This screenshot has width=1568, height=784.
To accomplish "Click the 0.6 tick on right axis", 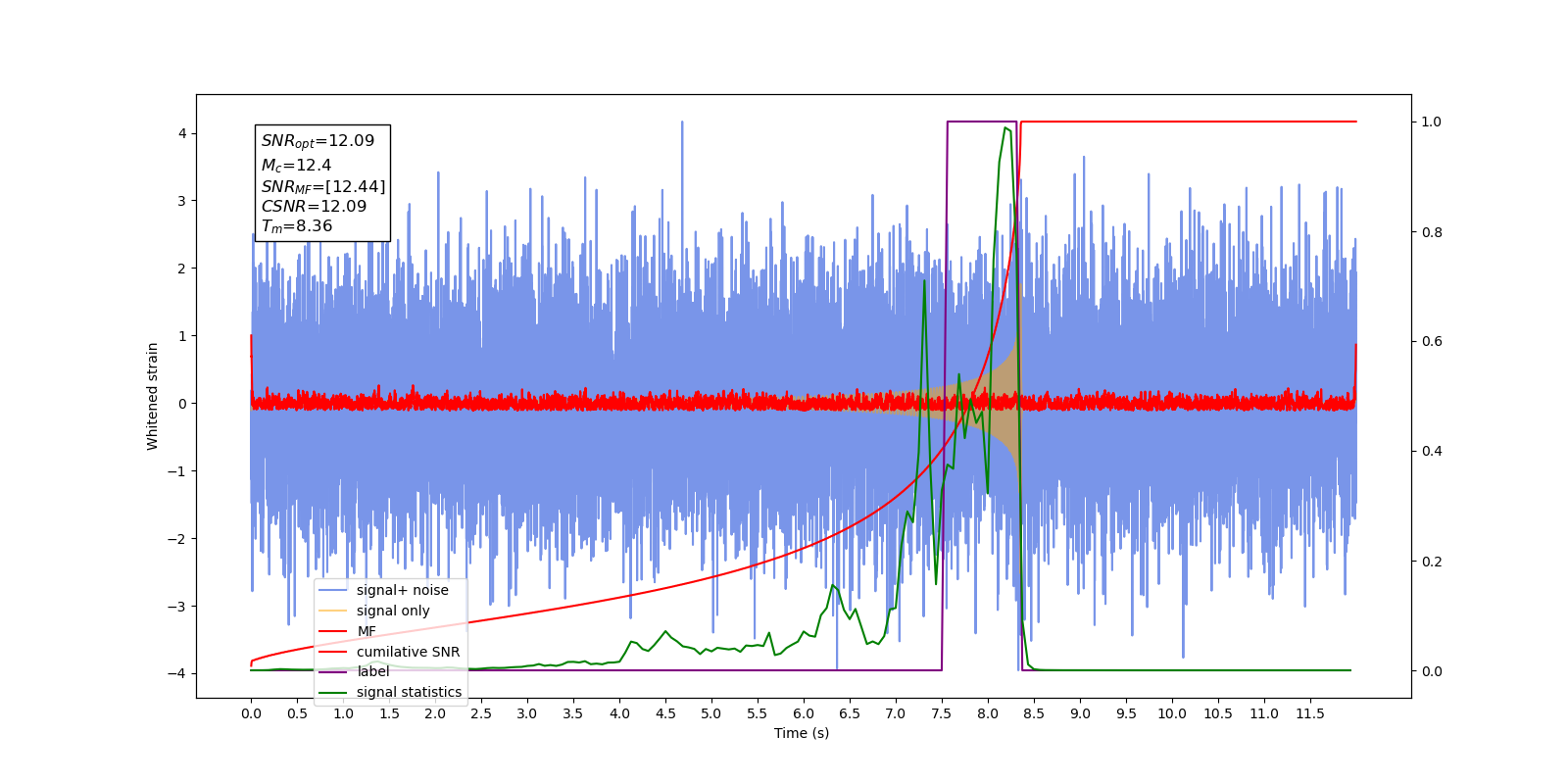I will coord(1432,341).
